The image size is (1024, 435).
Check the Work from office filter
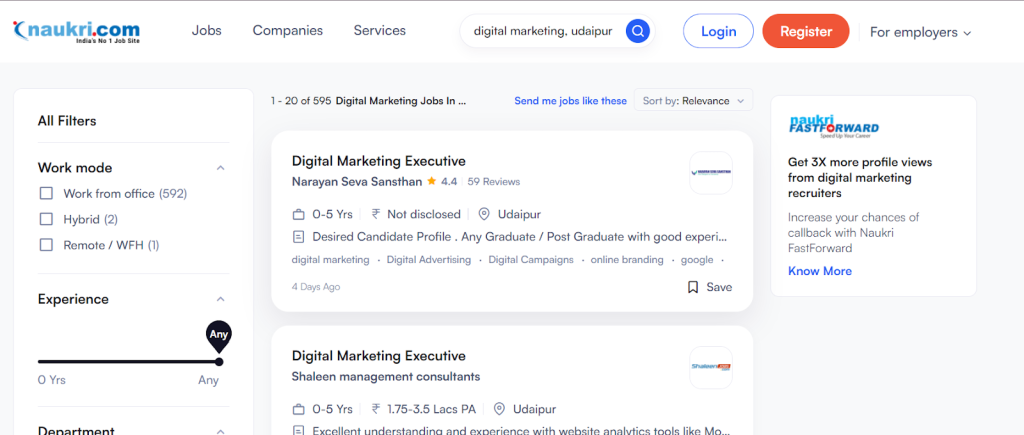tap(46, 194)
